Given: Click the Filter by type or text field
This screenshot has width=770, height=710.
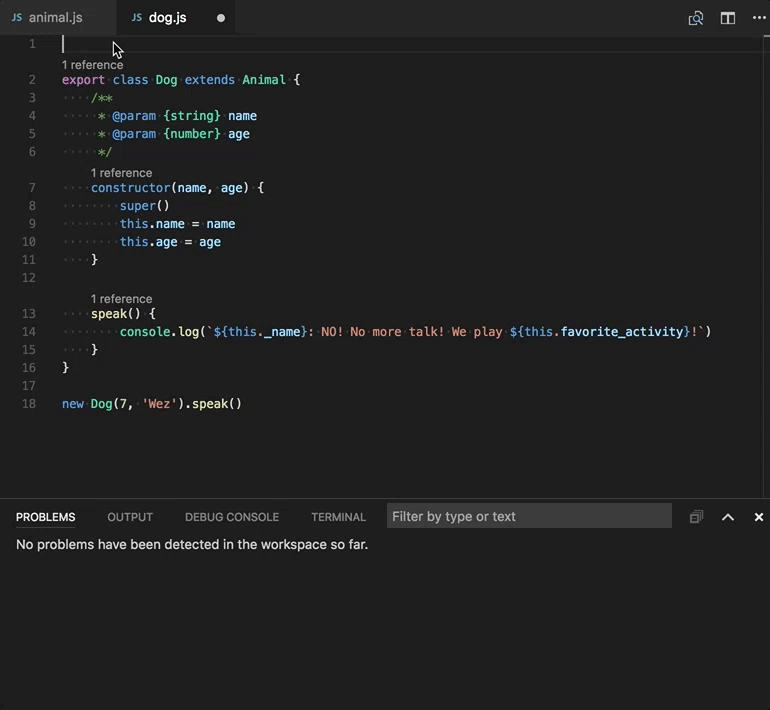Looking at the screenshot, I should (x=528, y=516).
